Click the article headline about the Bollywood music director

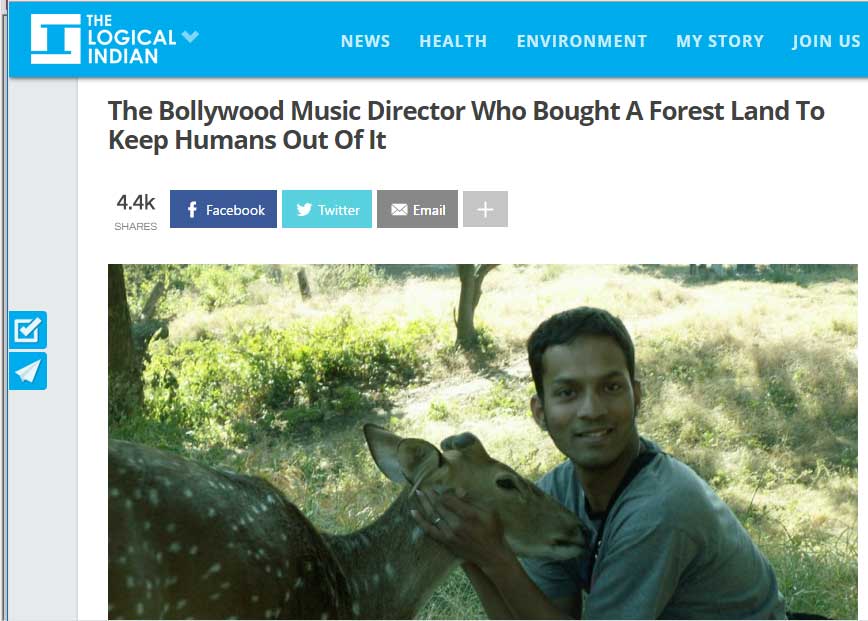(x=466, y=125)
